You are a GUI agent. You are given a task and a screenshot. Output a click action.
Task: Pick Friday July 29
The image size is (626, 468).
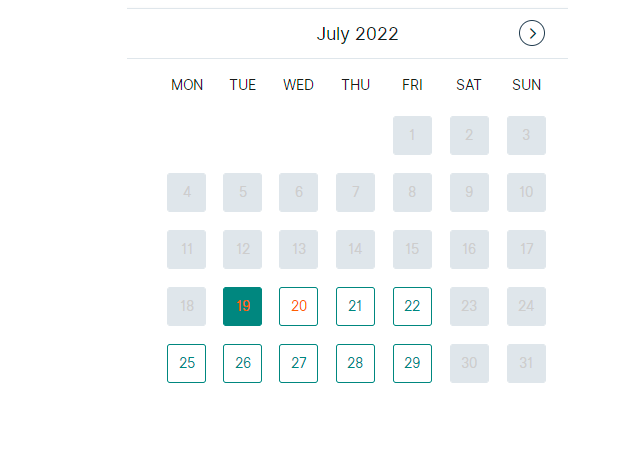click(x=412, y=363)
